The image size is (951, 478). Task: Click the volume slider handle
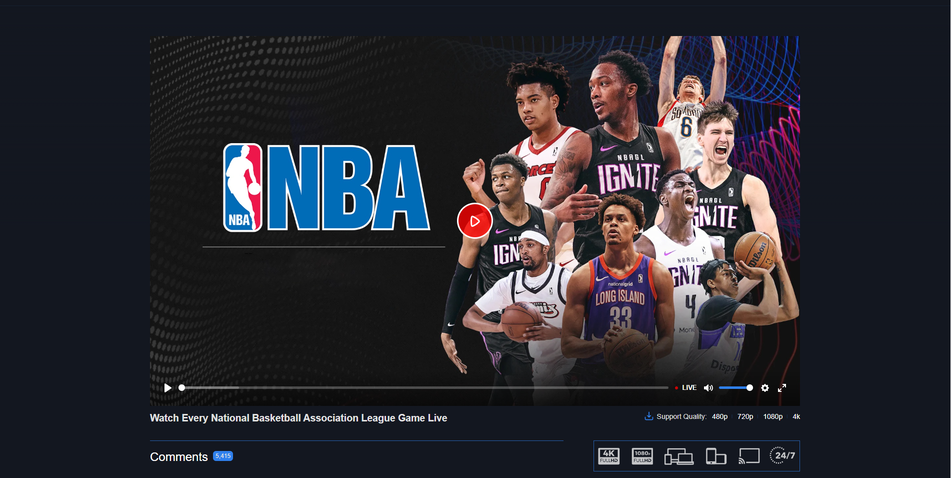click(750, 388)
